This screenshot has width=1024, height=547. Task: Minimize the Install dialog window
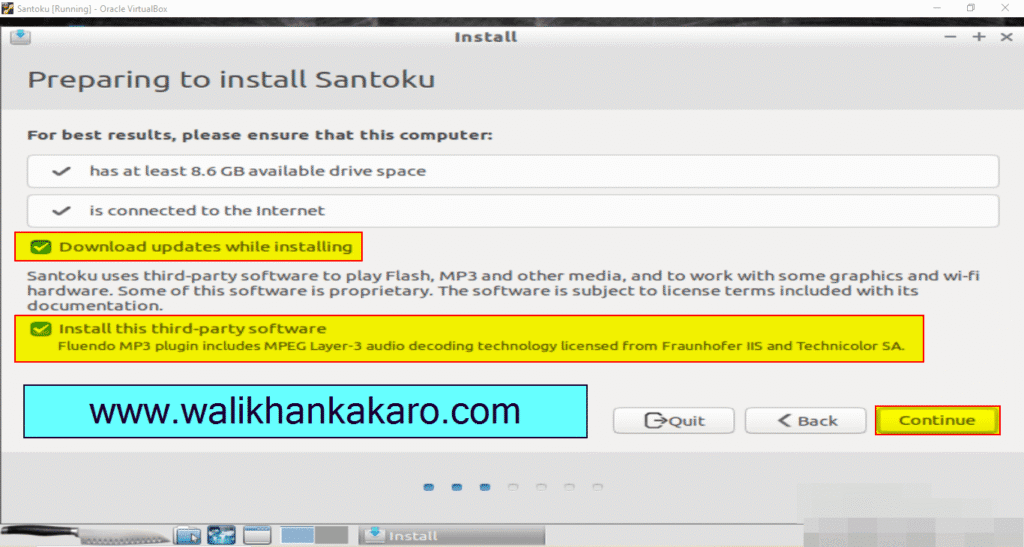[950, 37]
